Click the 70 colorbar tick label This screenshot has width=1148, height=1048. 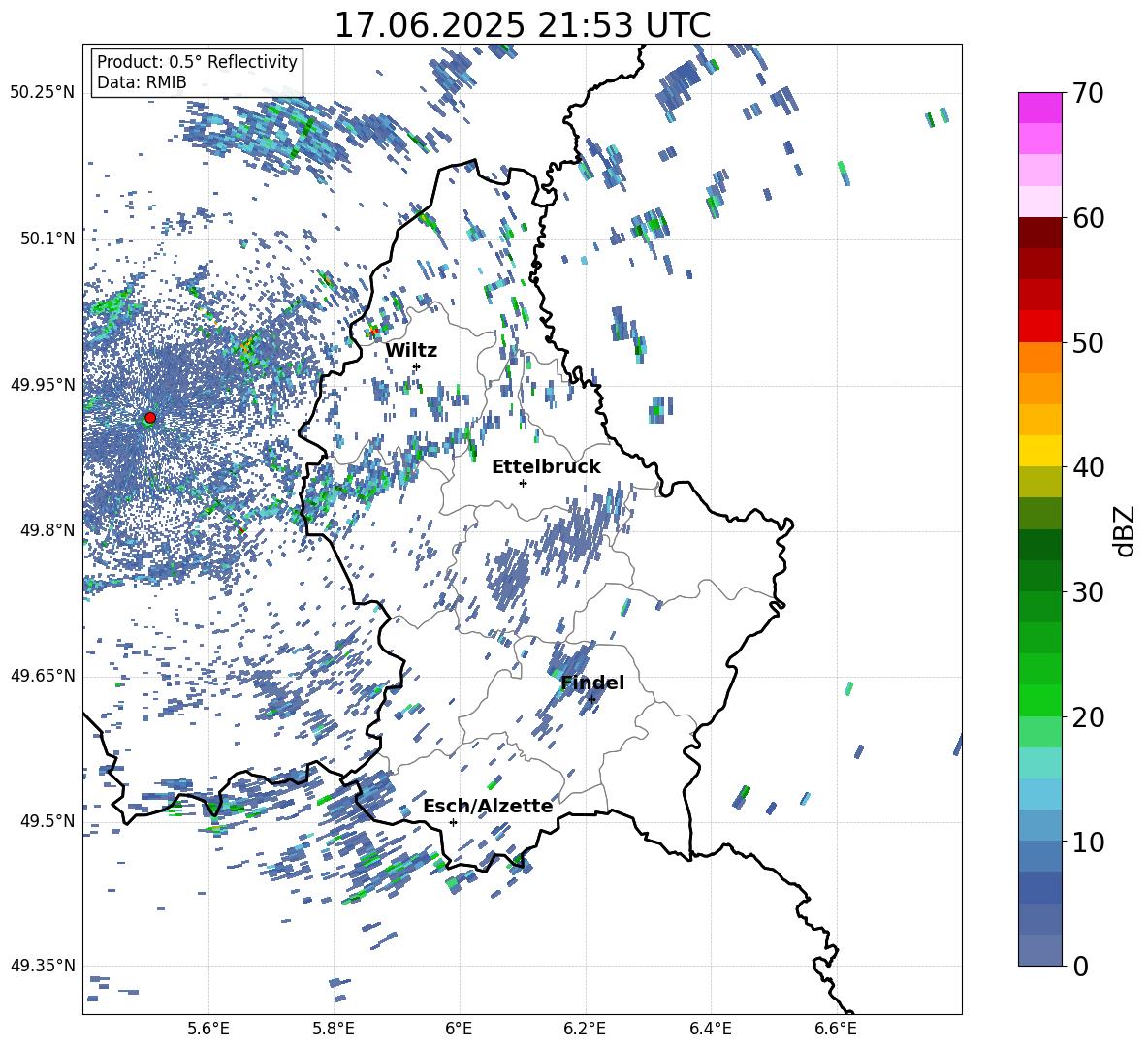point(1088,93)
